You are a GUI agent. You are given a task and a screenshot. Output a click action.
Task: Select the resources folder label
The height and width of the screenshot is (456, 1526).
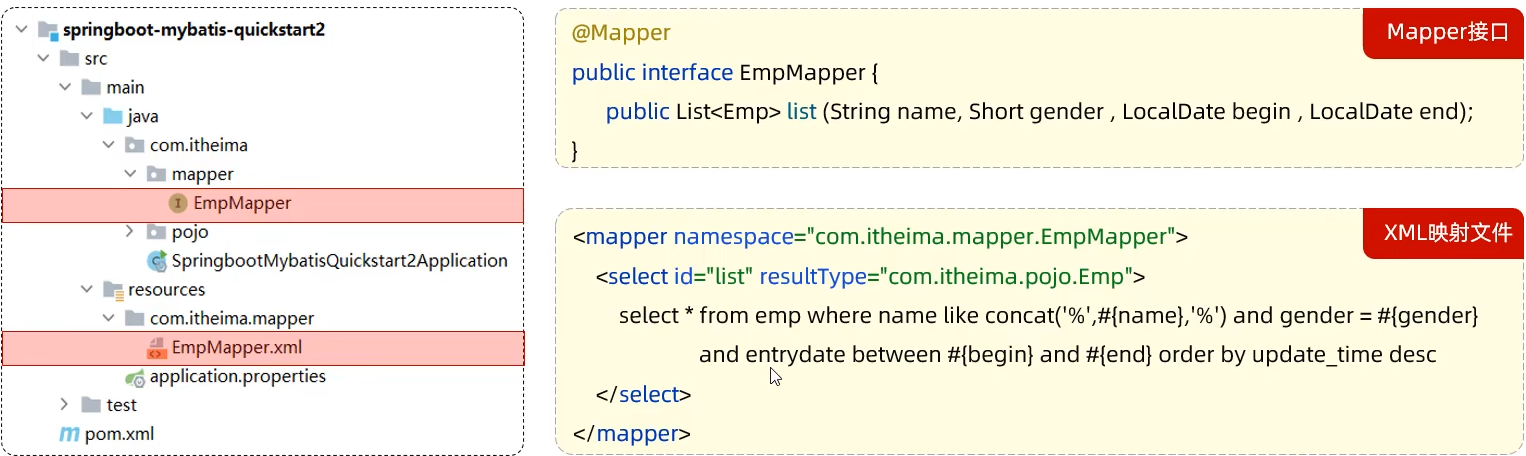pos(166,290)
